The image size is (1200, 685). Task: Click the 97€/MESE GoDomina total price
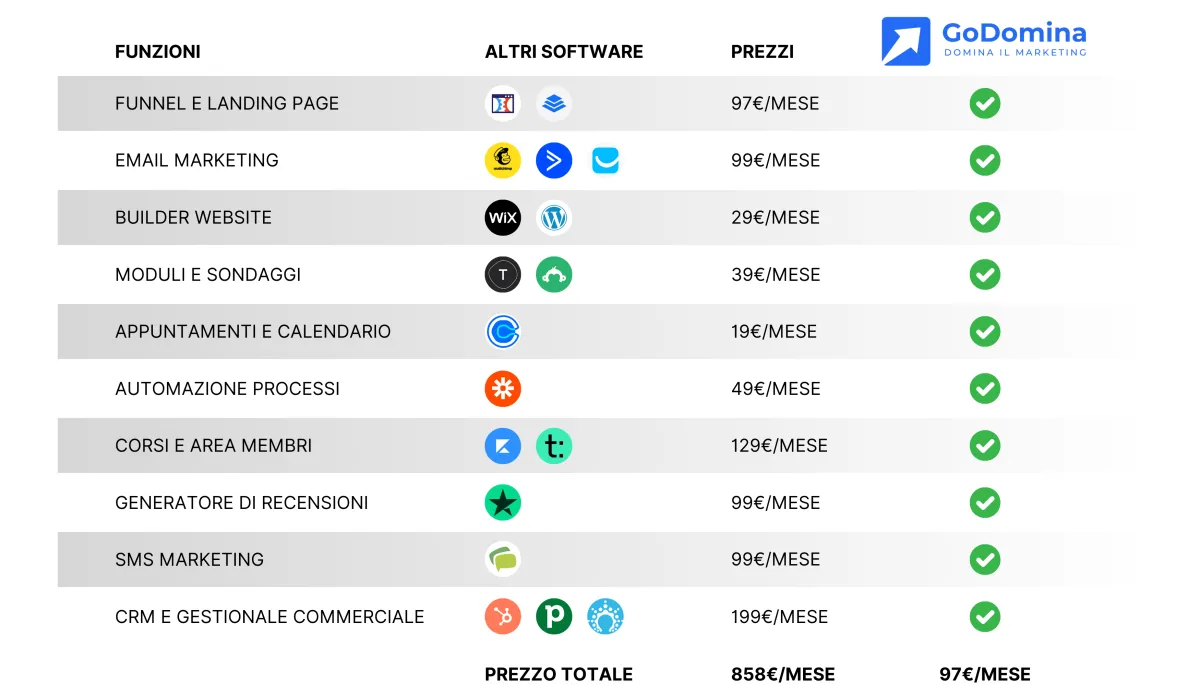(985, 674)
